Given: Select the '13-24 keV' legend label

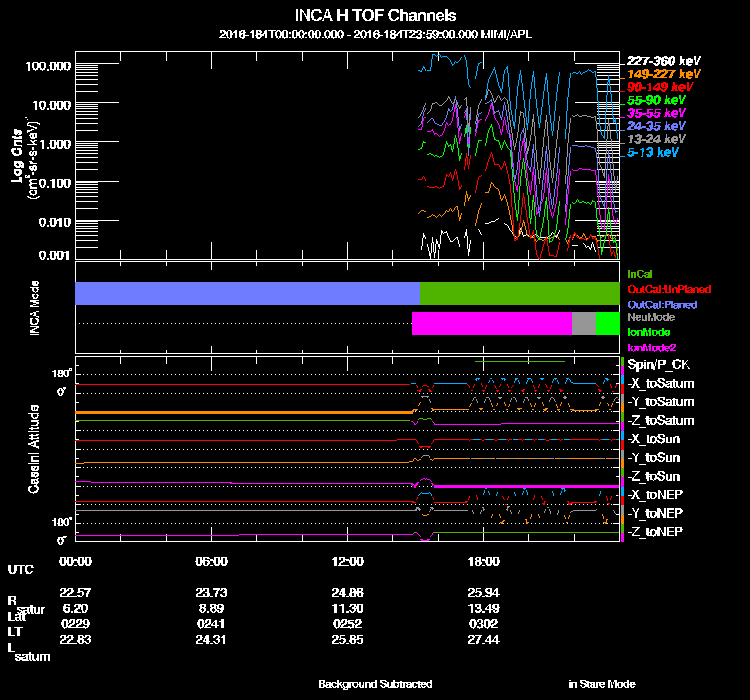Looking at the screenshot, I should coord(656,139).
